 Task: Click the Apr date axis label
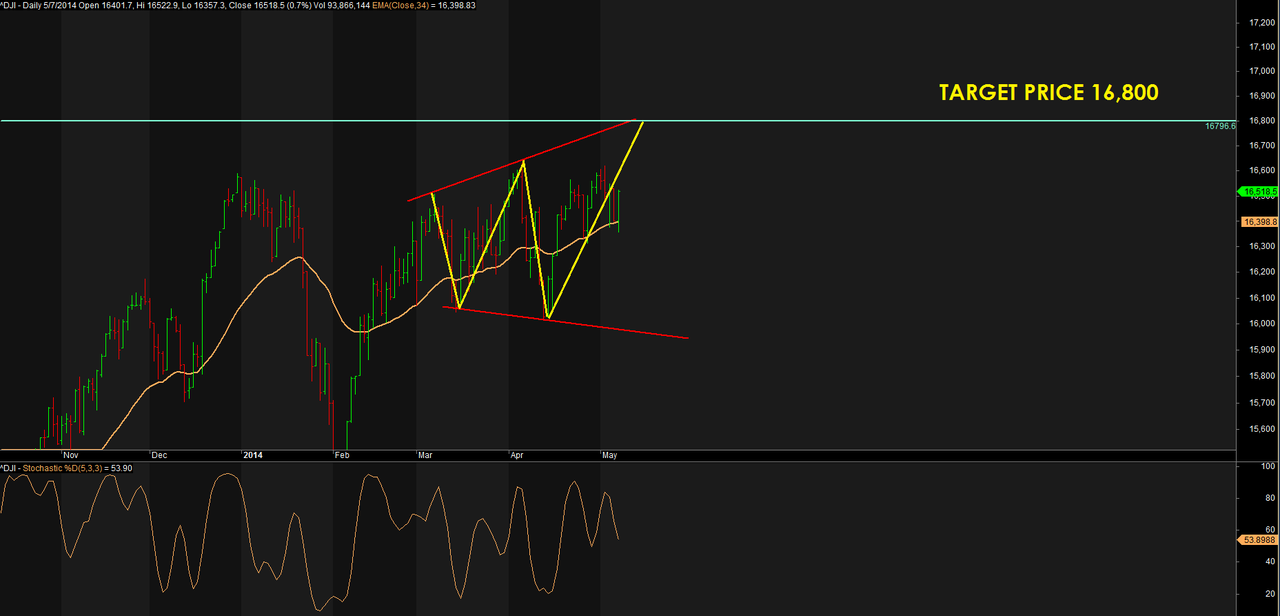click(x=517, y=455)
